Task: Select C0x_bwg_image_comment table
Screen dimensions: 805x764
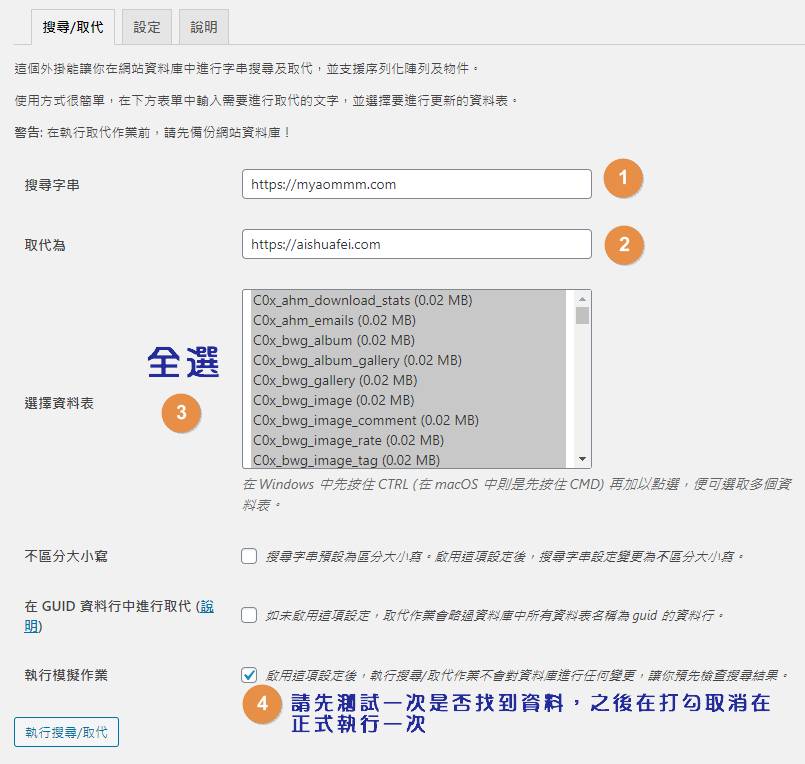Action: (x=365, y=420)
